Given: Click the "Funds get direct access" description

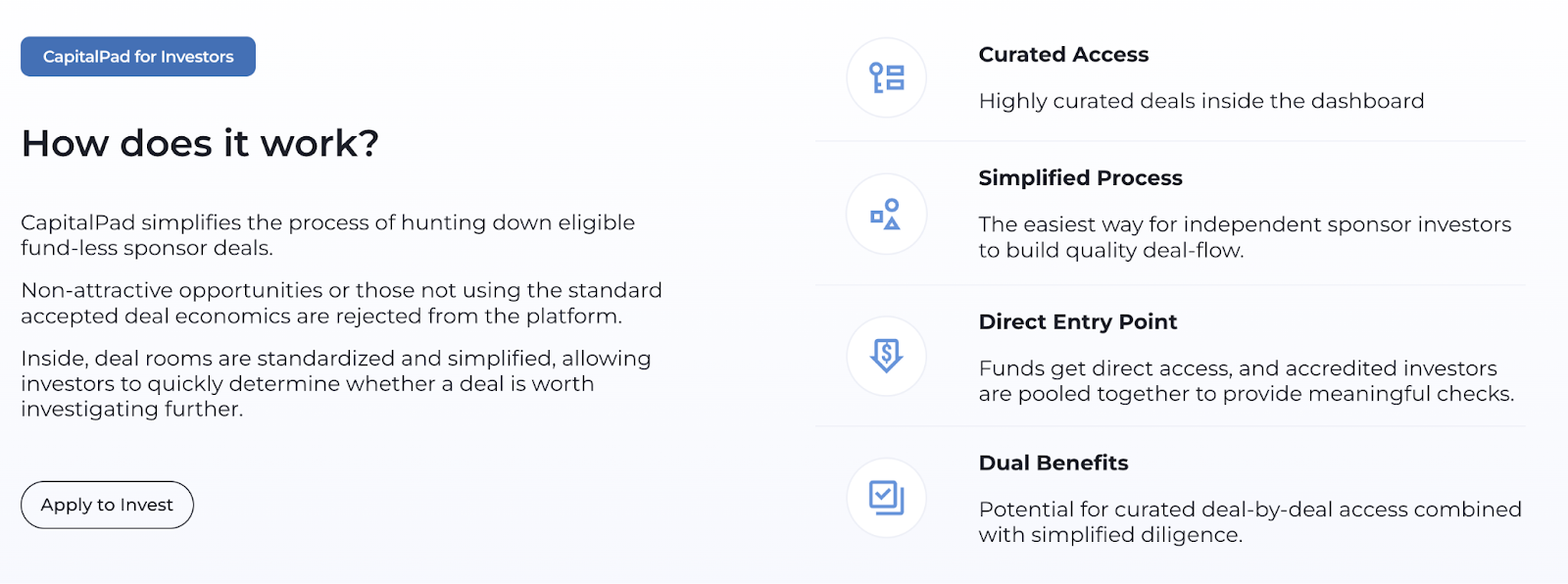Looking at the screenshot, I should [1246, 381].
